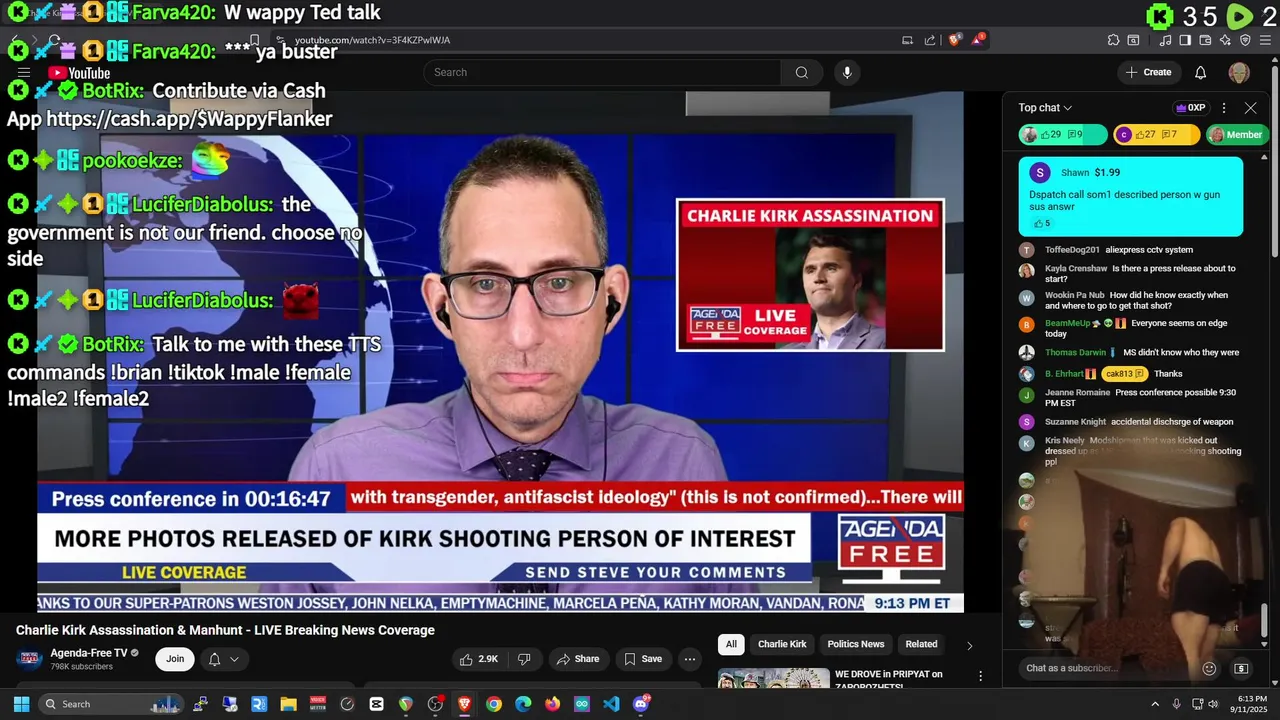1280x720 pixels.
Task: Open the account avatar menu
Action: click(x=1239, y=72)
